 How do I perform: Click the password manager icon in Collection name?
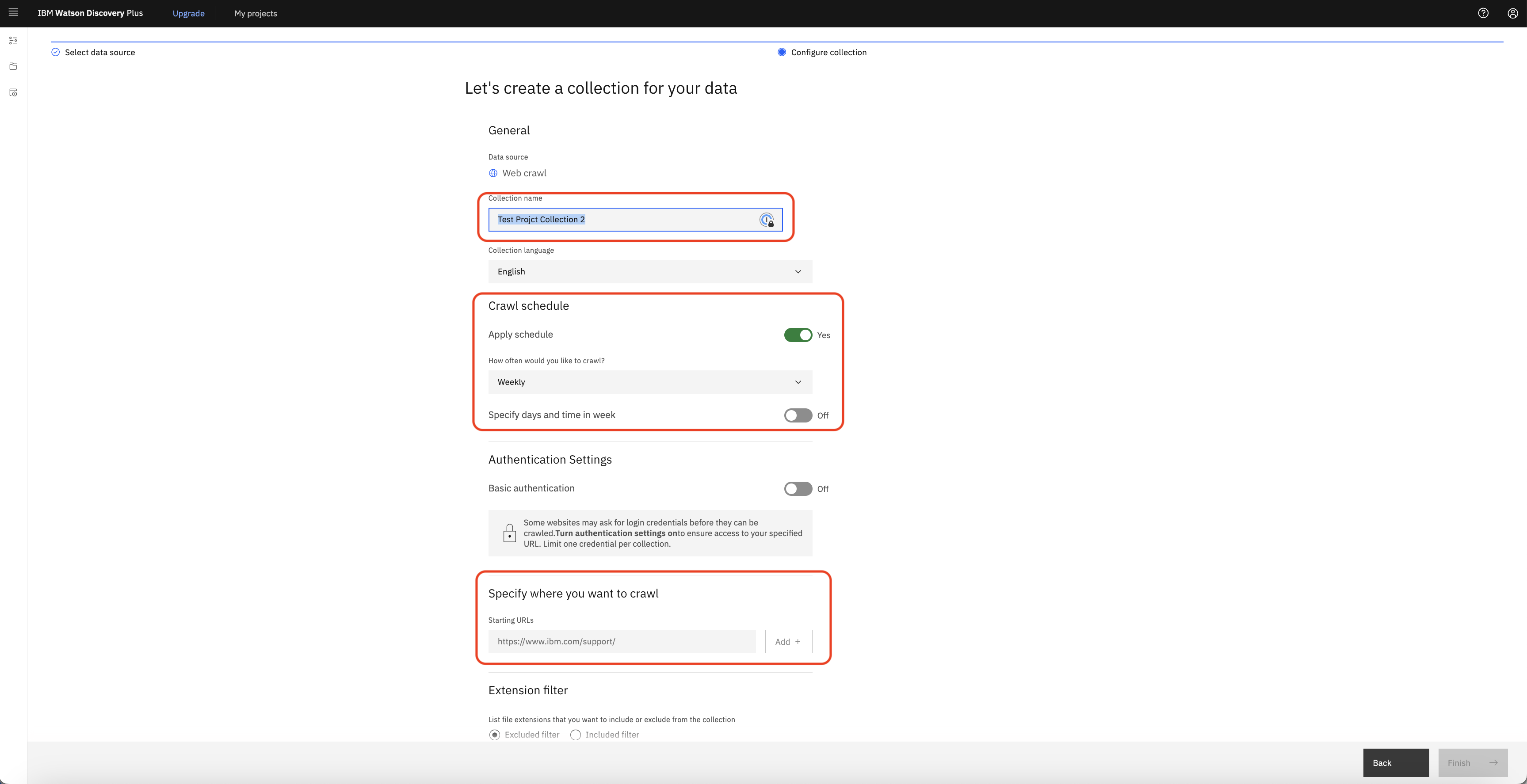767,220
